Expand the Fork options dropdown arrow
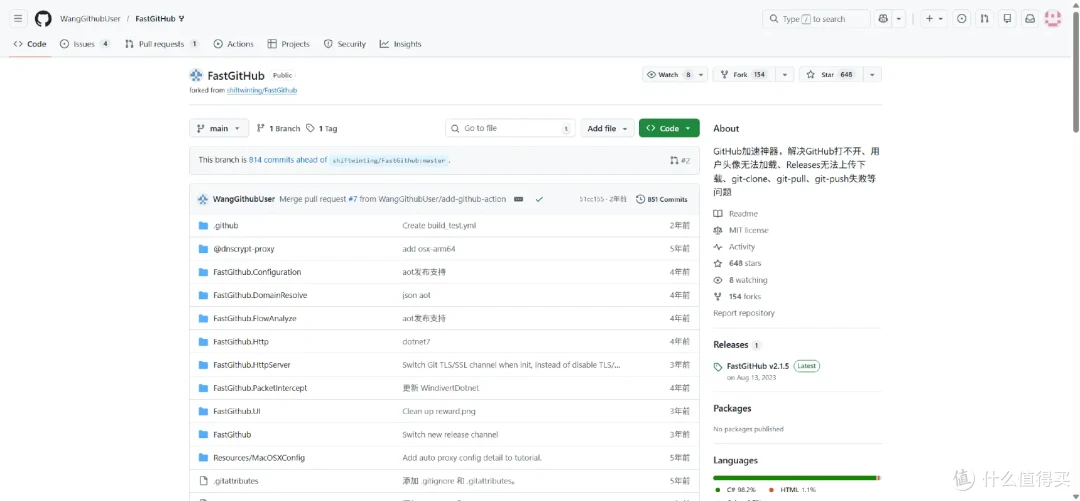This screenshot has height=501, width=1080. point(785,74)
